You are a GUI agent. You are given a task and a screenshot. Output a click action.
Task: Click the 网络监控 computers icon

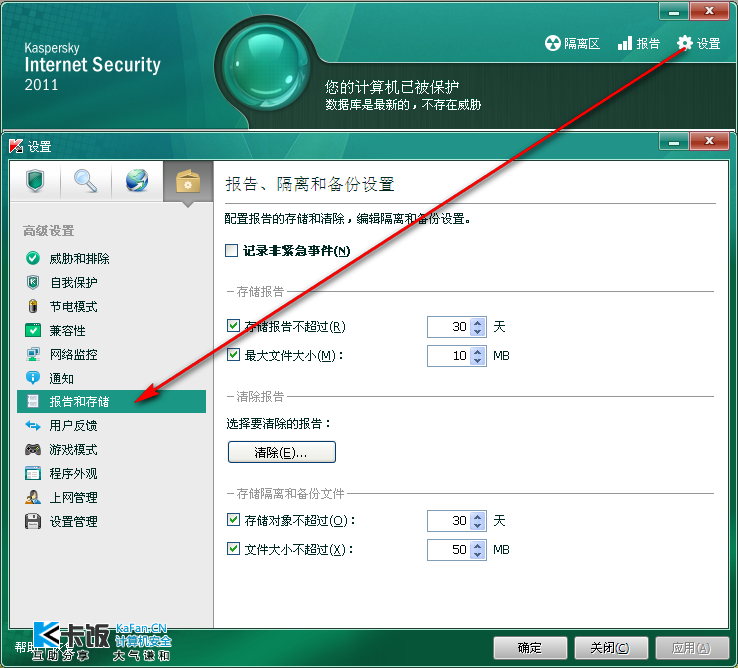click(x=32, y=354)
